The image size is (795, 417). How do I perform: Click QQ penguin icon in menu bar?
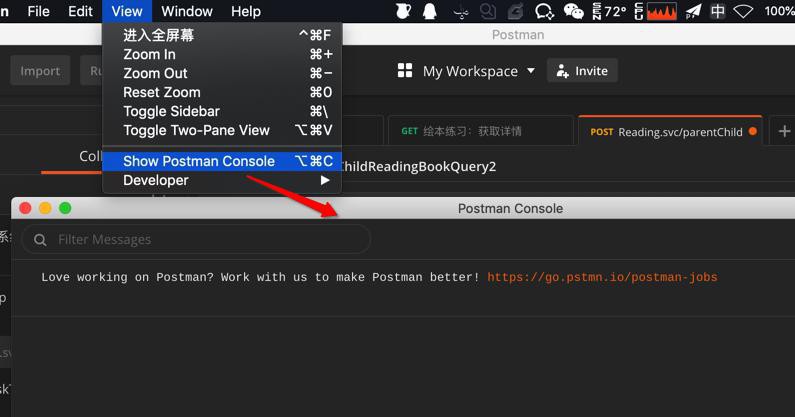pyautogui.click(x=429, y=11)
